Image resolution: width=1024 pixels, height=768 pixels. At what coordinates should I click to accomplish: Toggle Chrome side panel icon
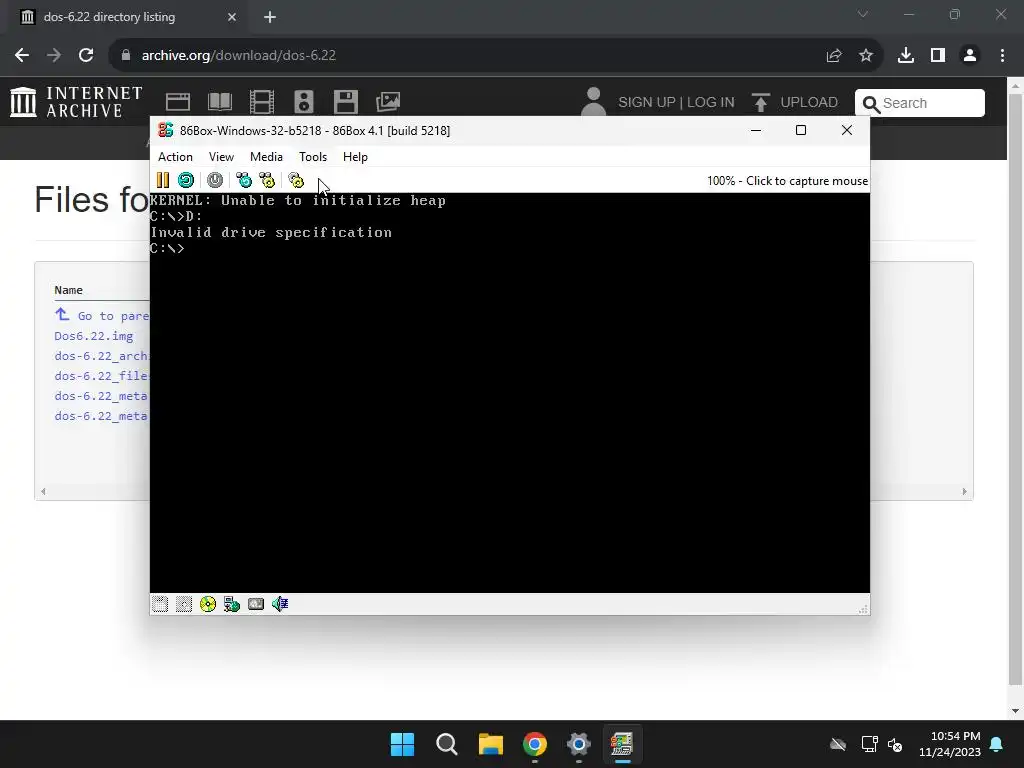point(938,56)
